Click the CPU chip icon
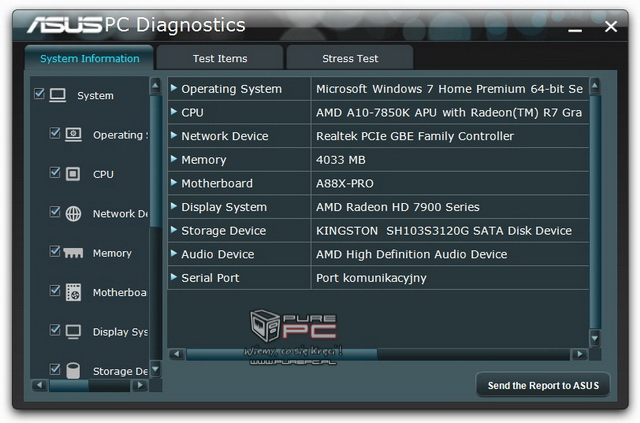Screen dimensions: 640x423 pos(73,174)
